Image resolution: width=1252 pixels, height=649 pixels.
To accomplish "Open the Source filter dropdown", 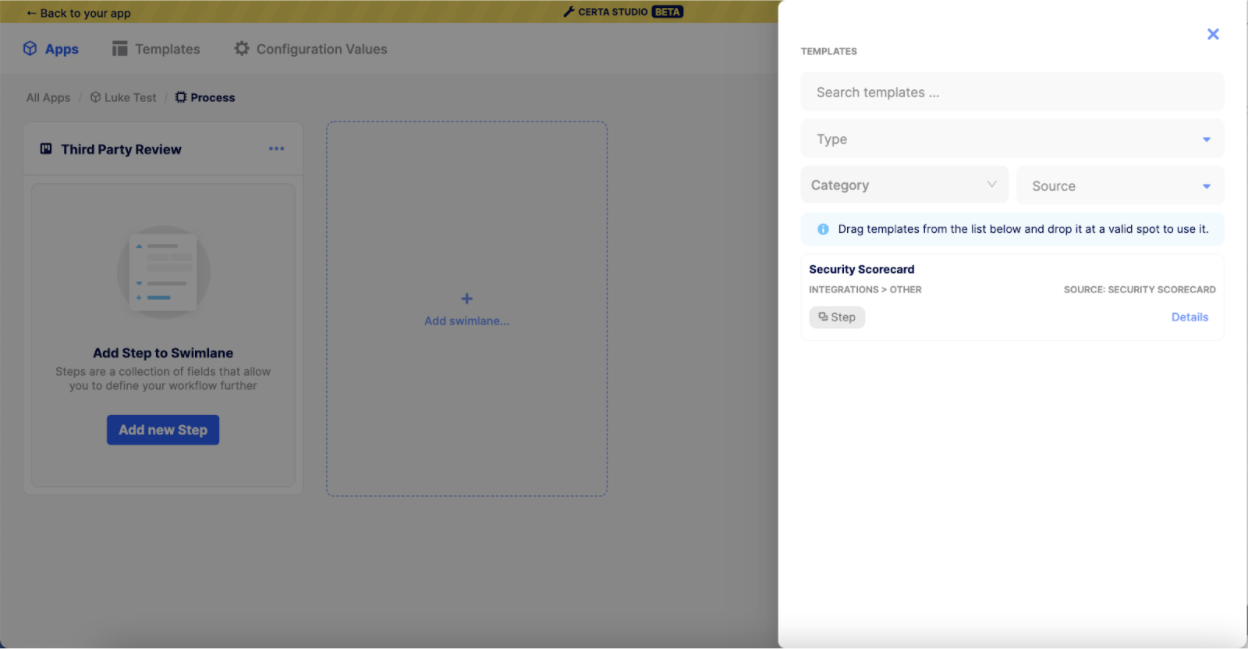I will pyautogui.click(x=1120, y=186).
